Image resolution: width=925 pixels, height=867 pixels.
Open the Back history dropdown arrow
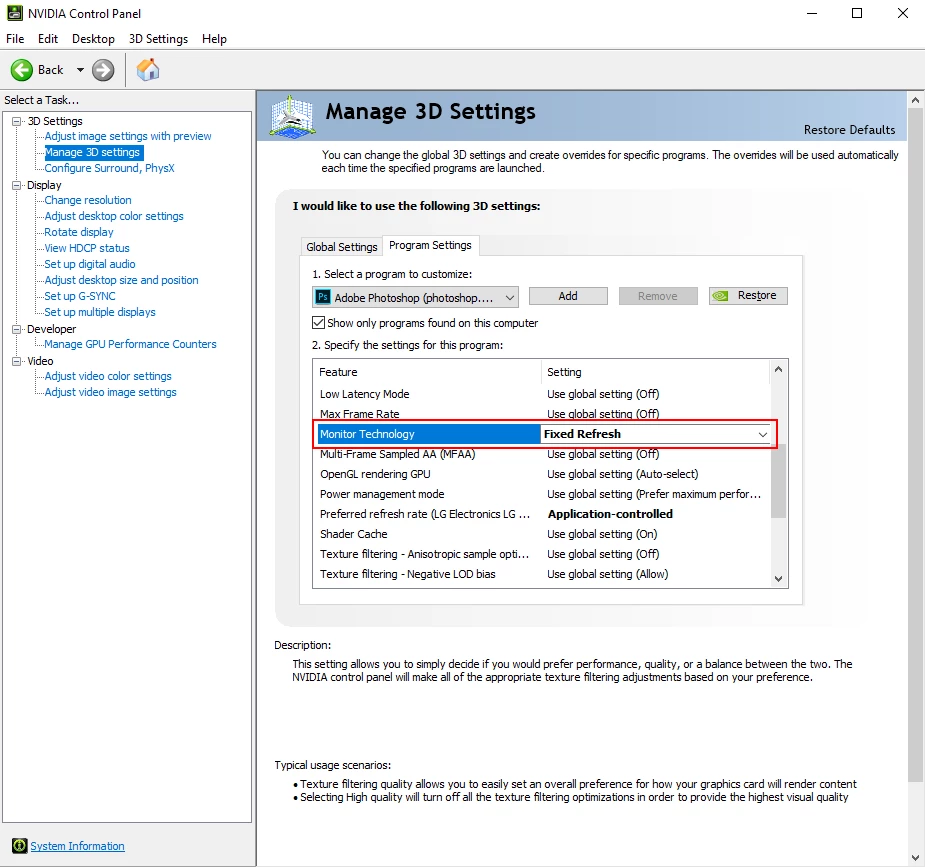tap(80, 70)
